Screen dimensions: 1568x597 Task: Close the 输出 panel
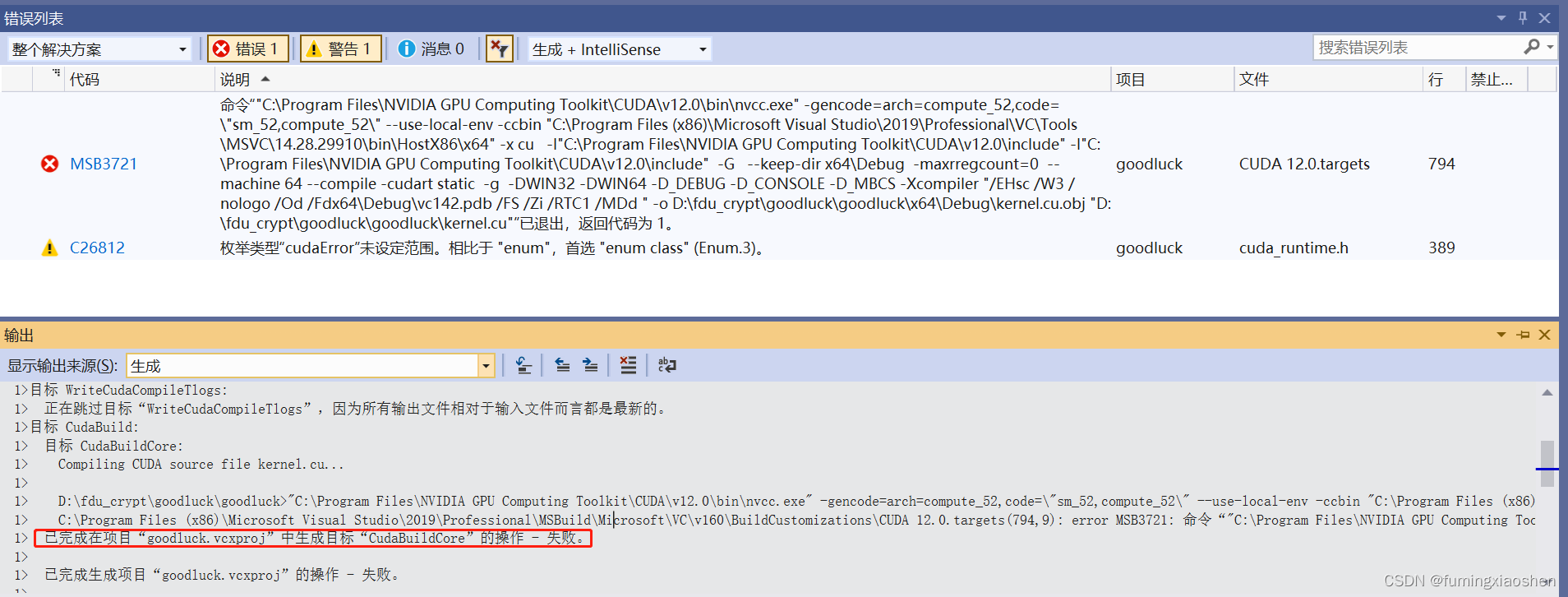(x=1544, y=335)
